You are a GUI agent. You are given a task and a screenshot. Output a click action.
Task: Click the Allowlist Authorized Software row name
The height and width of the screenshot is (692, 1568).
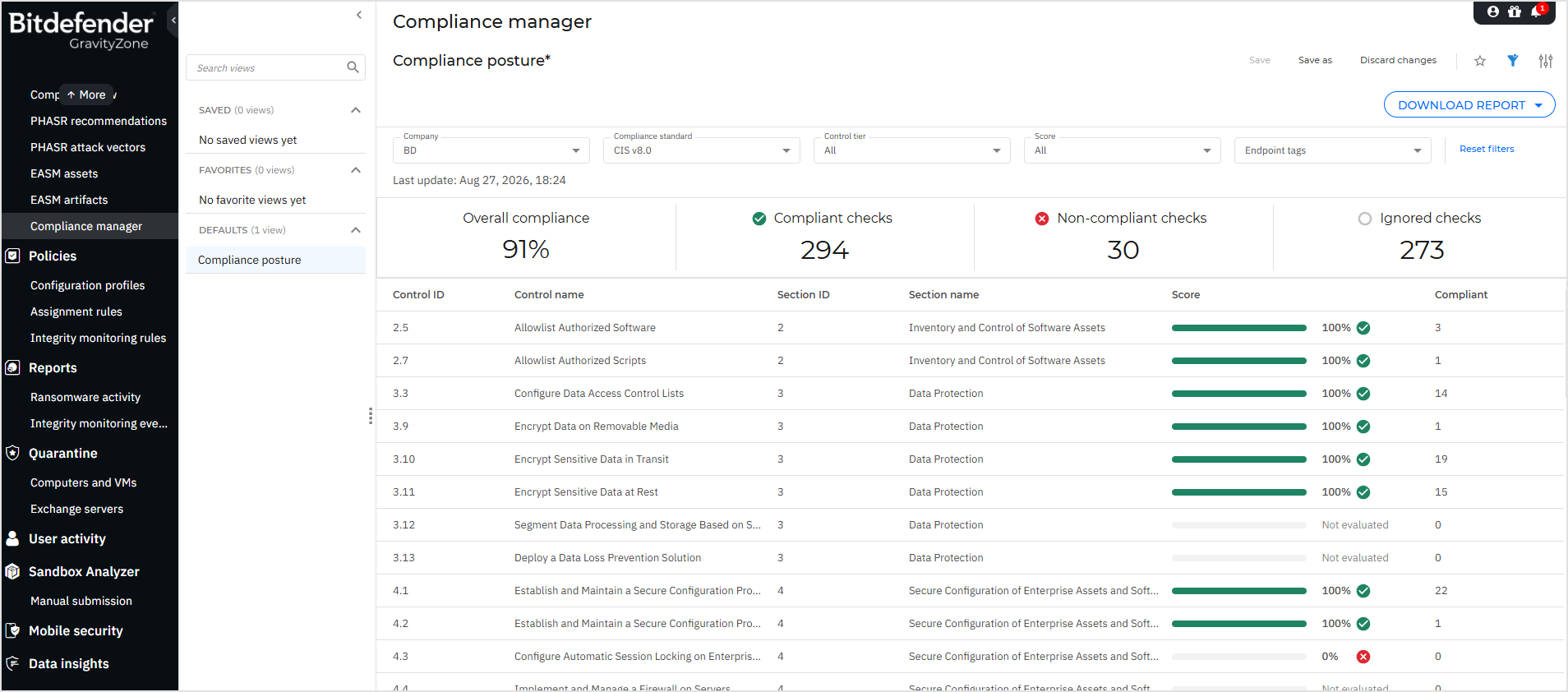click(585, 328)
